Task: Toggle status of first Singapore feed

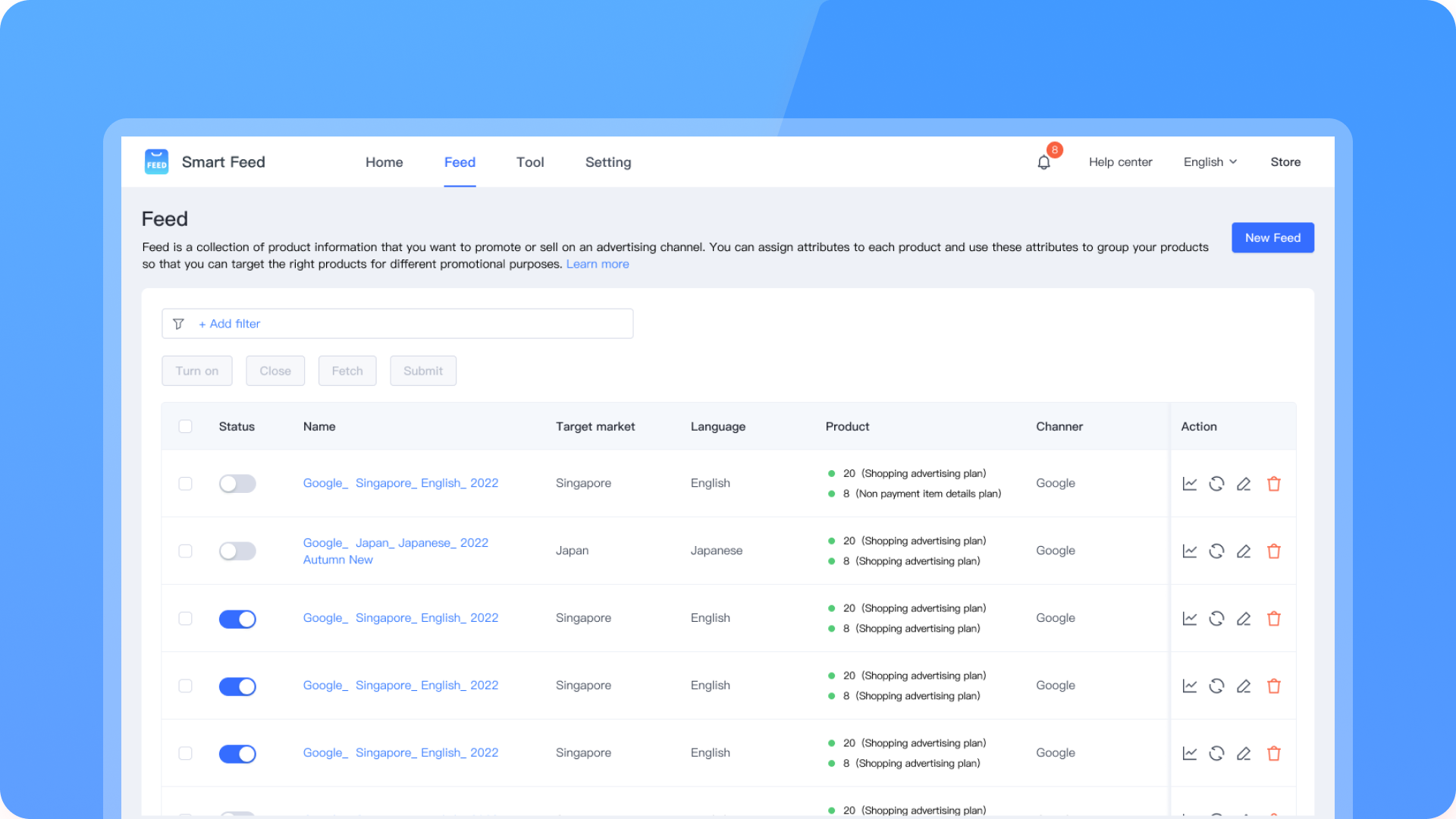Action: point(237,484)
